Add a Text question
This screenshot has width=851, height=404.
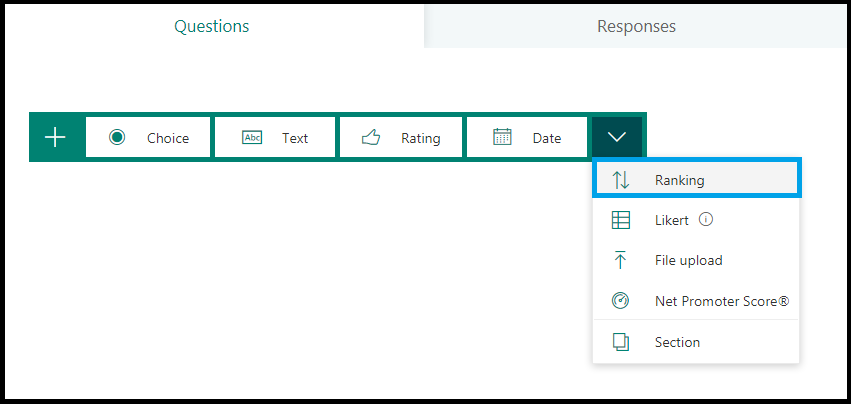point(275,137)
